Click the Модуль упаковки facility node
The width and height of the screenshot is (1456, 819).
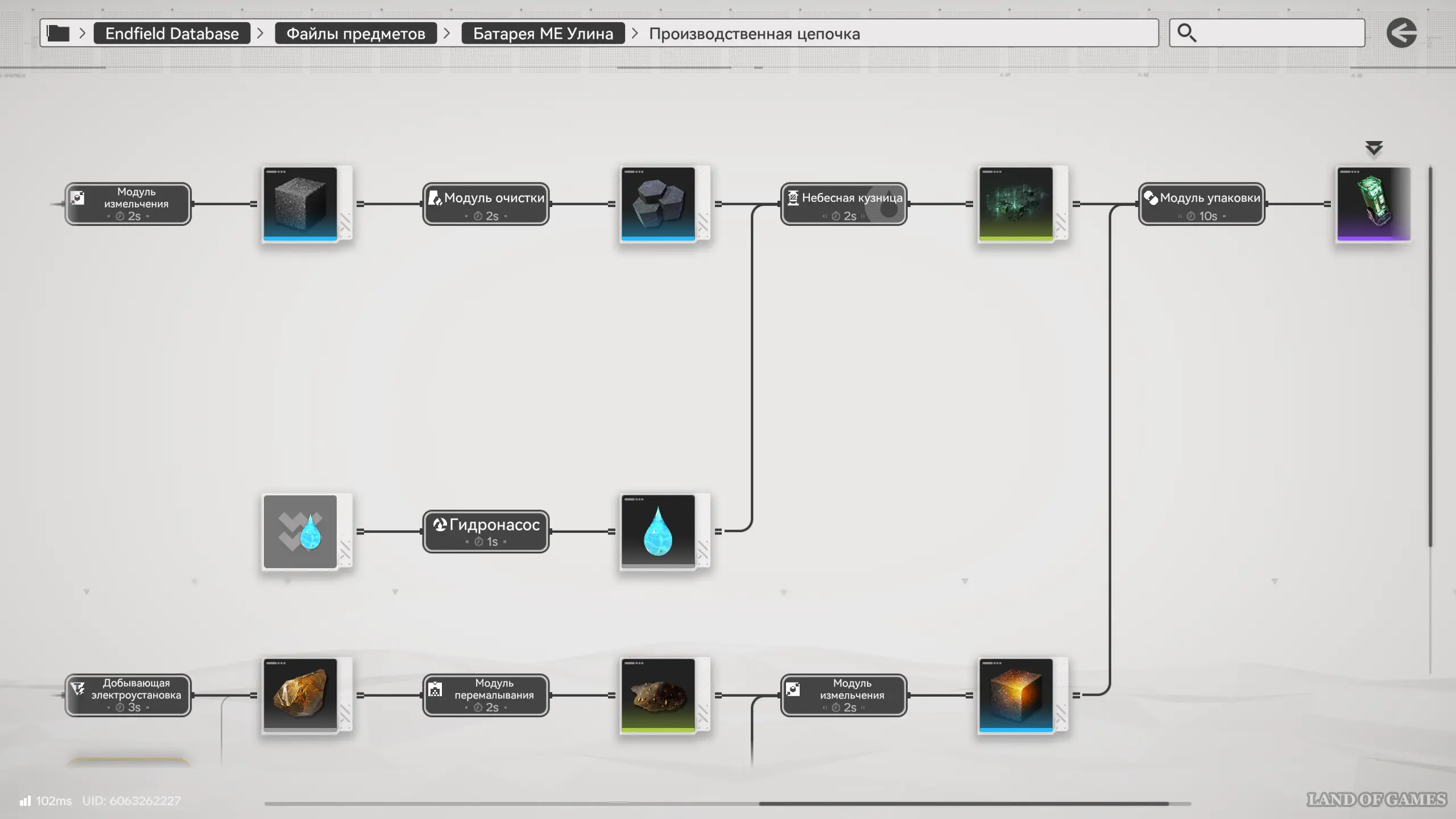click(x=1201, y=204)
